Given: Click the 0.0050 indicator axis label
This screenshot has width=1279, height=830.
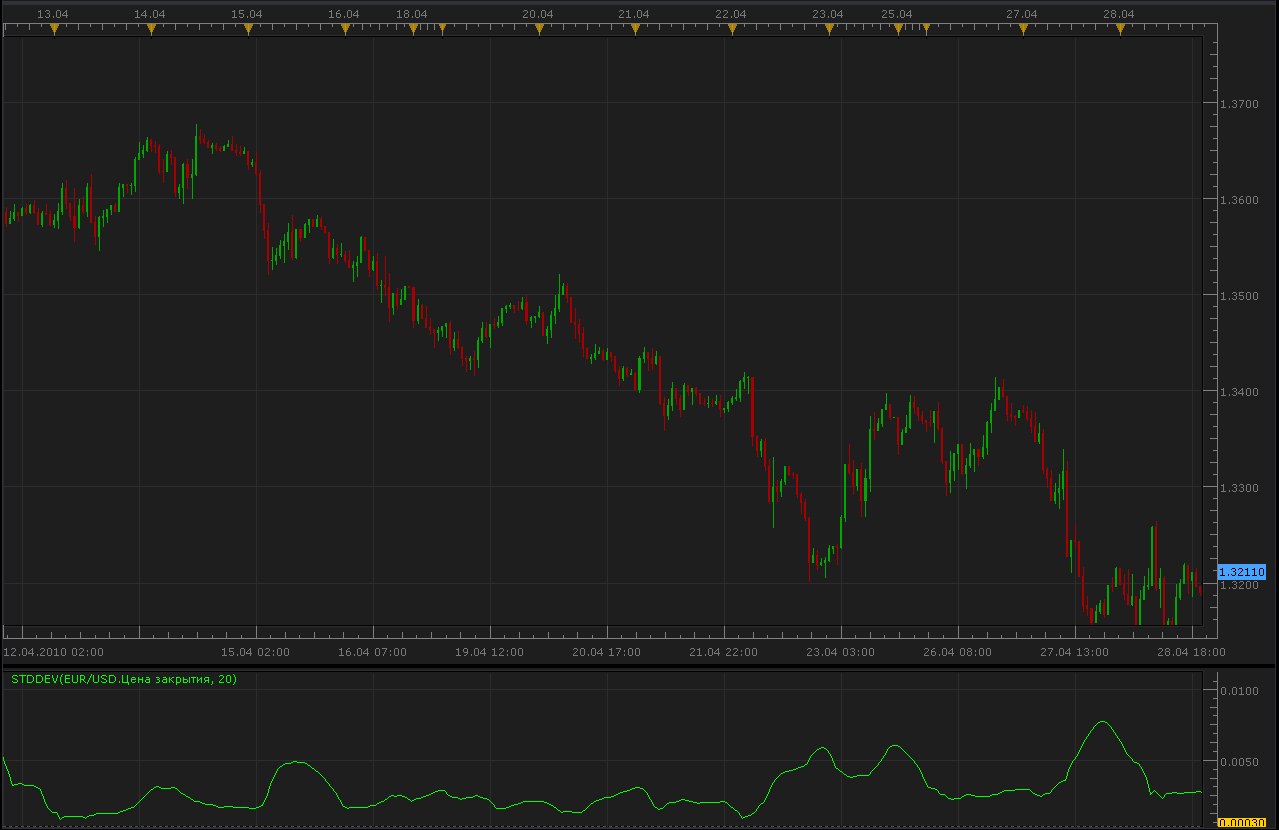Looking at the screenshot, I should (1241, 762).
